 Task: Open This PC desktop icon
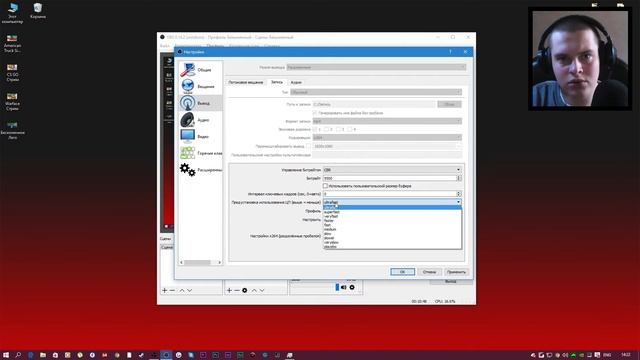(12, 13)
